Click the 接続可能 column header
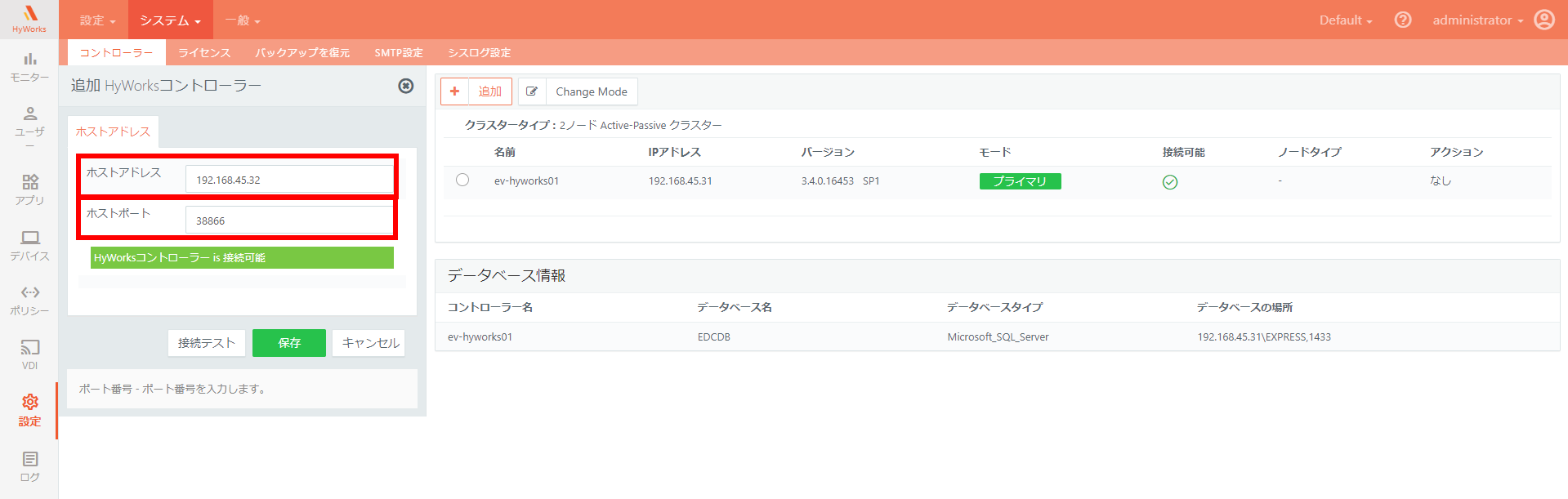The height and width of the screenshot is (499, 1568). tap(1183, 152)
